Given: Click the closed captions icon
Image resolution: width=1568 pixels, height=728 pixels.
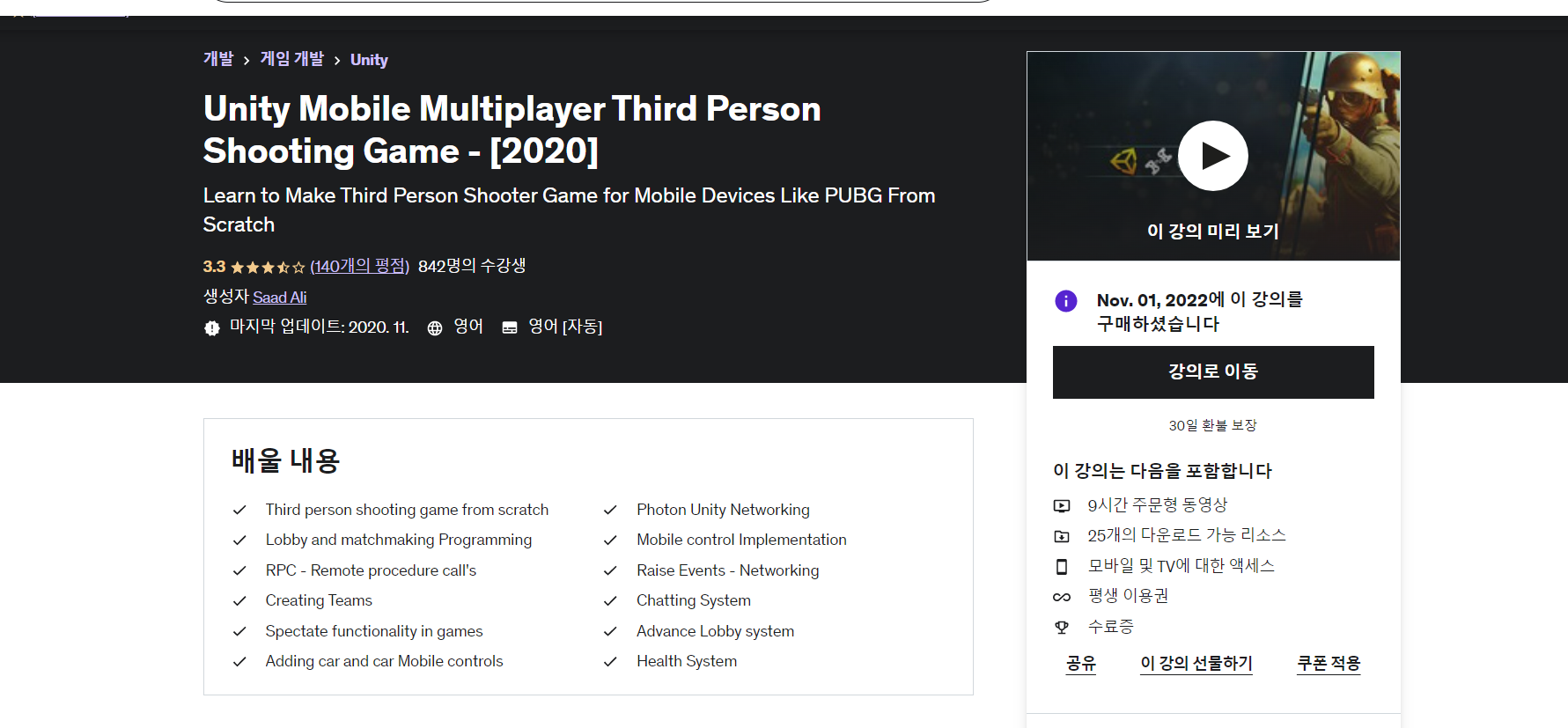Looking at the screenshot, I should [510, 327].
